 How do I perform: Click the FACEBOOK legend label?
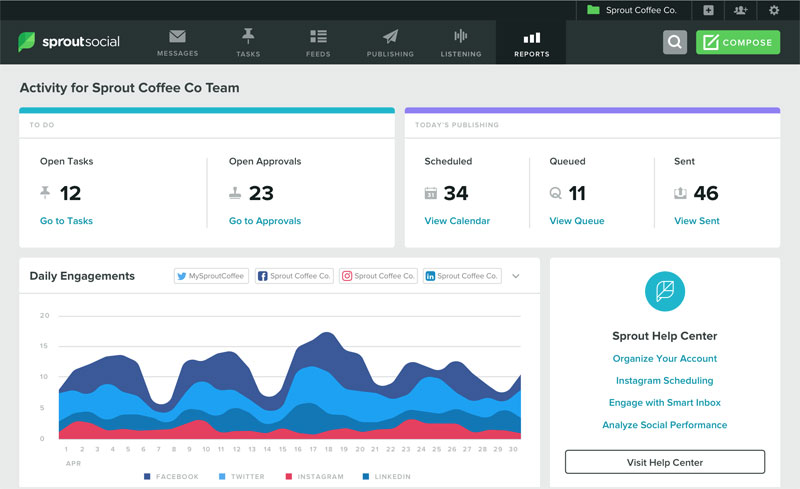tap(177, 476)
